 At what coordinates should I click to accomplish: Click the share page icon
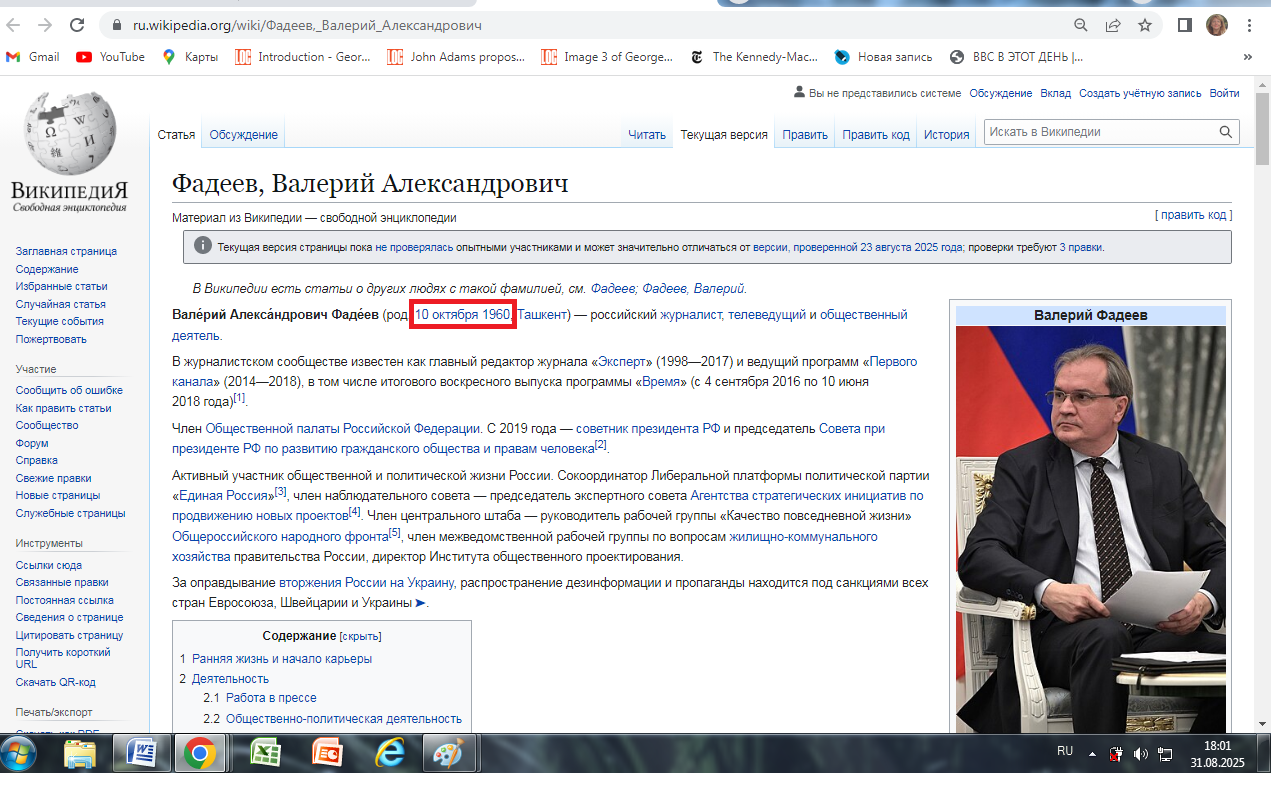click(1113, 25)
